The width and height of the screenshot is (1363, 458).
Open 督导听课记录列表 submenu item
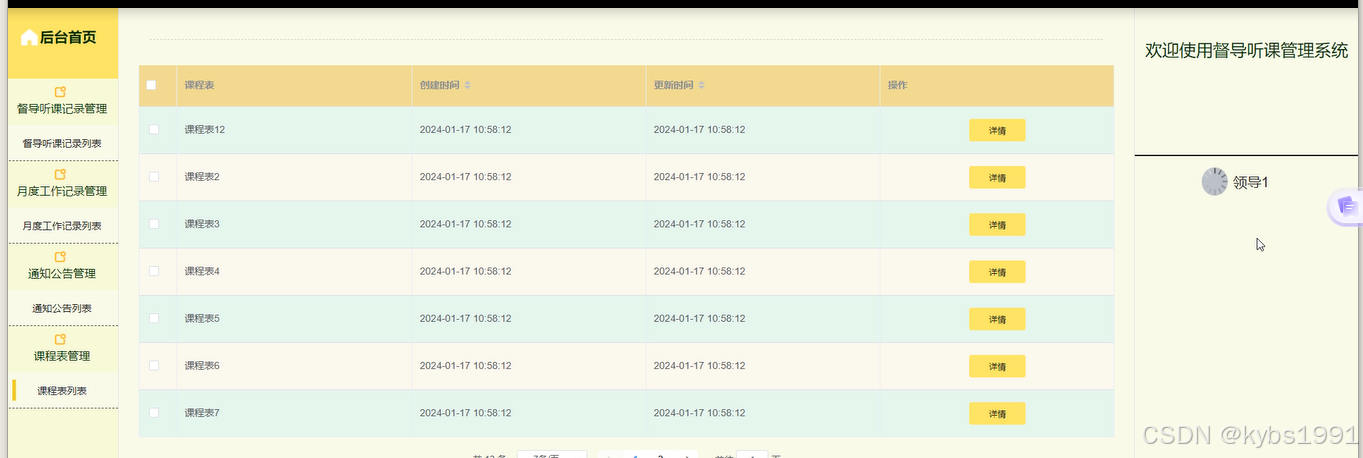[x=62, y=143]
